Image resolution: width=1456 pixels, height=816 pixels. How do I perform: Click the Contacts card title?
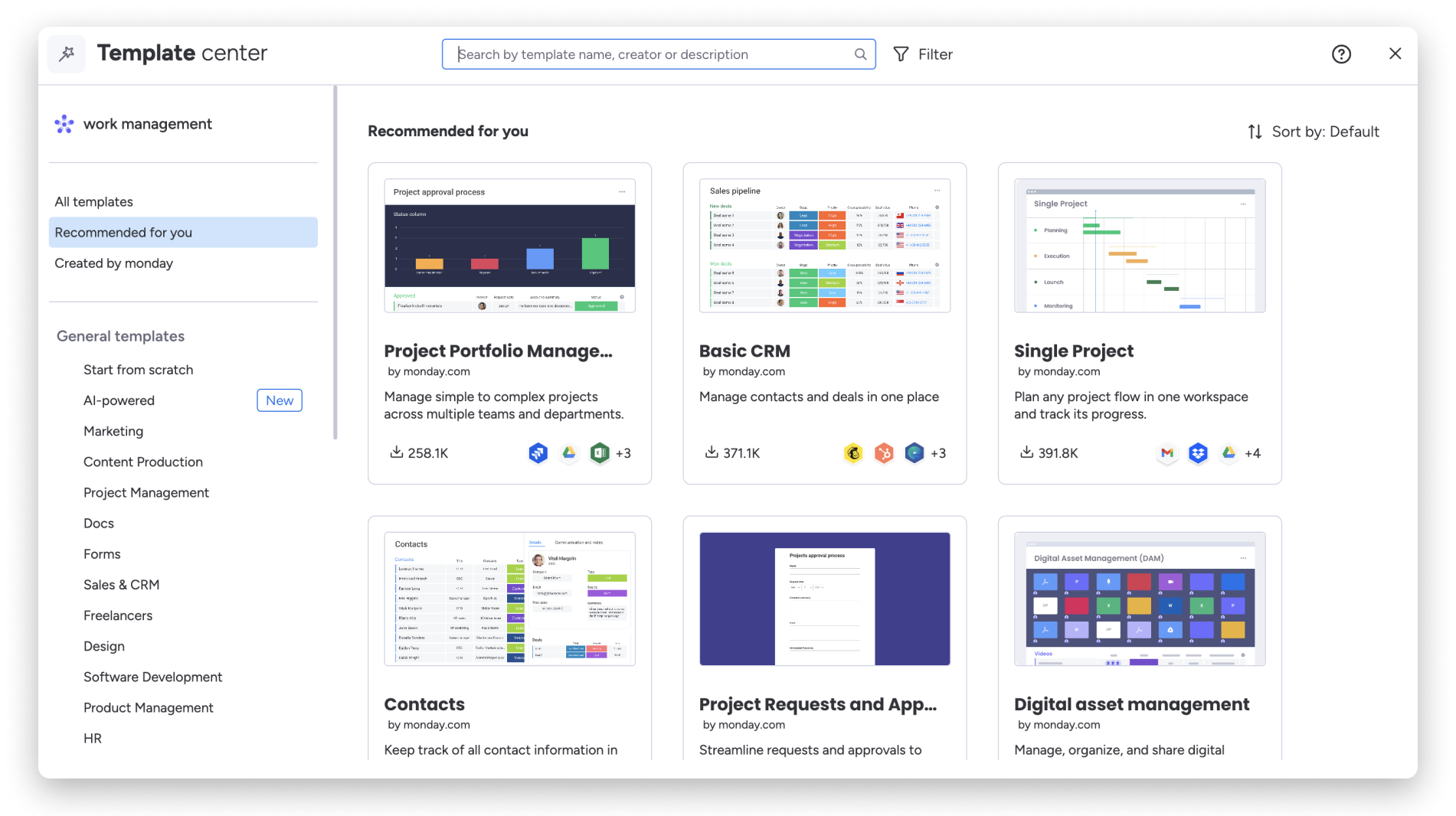[x=424, y=704]
